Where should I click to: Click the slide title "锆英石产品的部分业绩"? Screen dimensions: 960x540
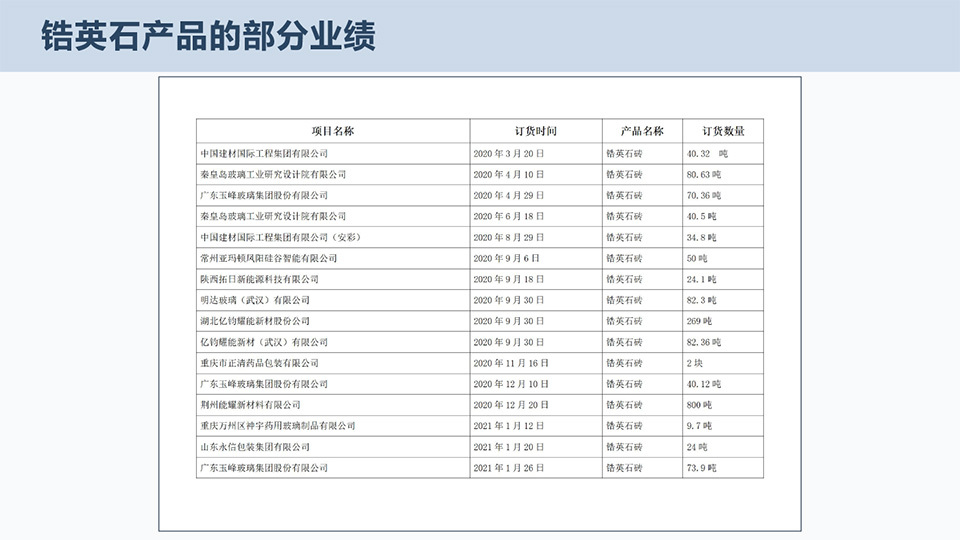tap(208, 36)
